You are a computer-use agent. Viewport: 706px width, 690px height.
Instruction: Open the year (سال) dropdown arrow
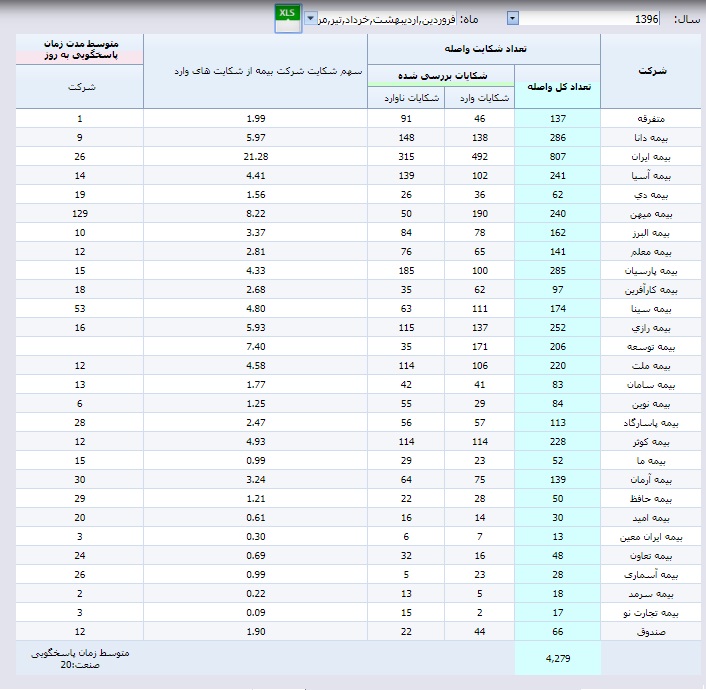coord(513,18)
